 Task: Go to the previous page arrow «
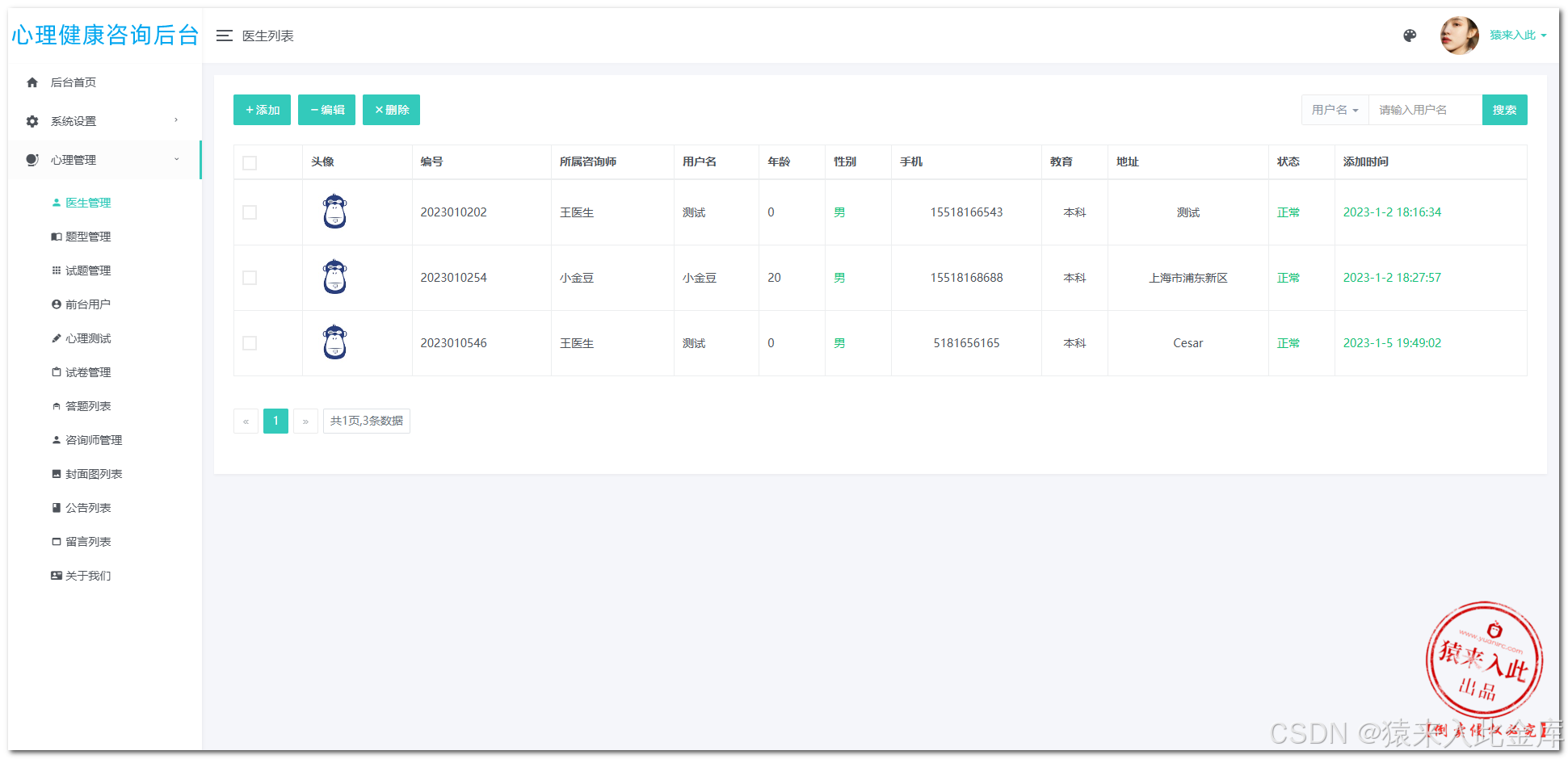tap(246, 421)
